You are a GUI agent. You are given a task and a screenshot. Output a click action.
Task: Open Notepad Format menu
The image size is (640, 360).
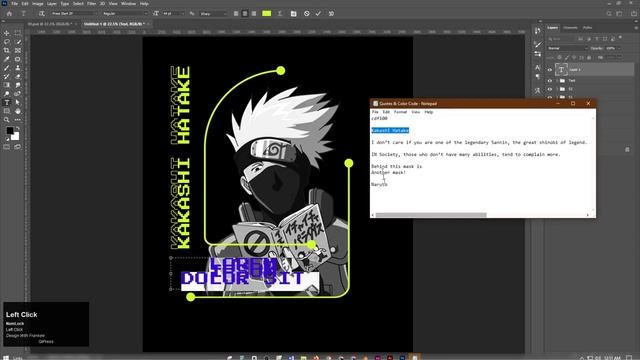[400, 112]
